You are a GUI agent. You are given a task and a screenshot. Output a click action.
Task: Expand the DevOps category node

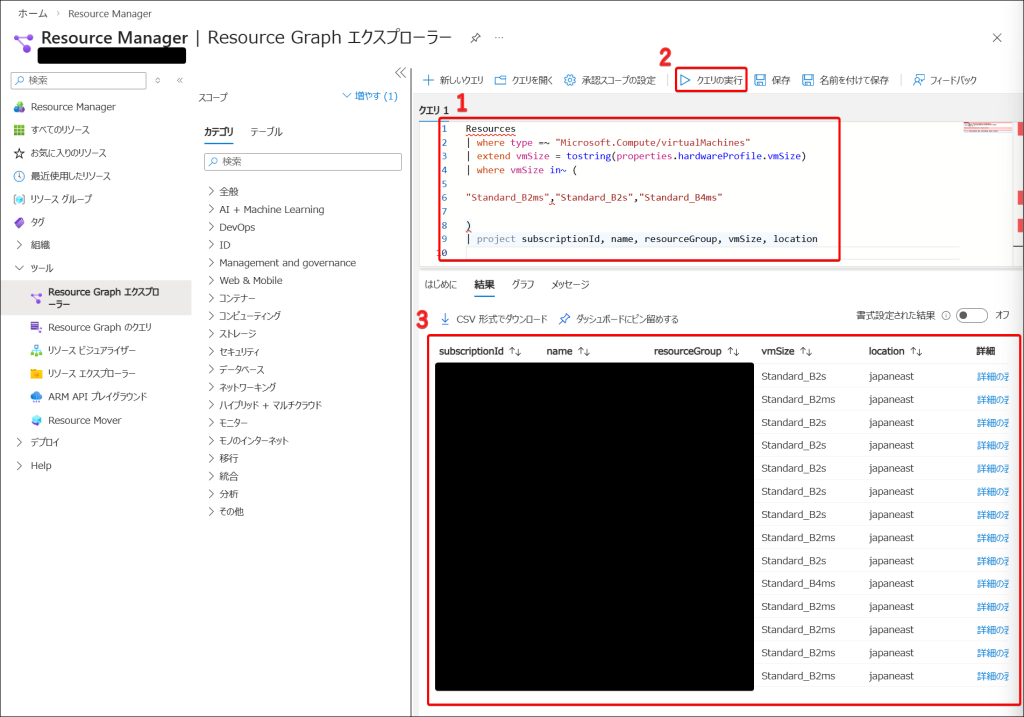pos(212,227)
